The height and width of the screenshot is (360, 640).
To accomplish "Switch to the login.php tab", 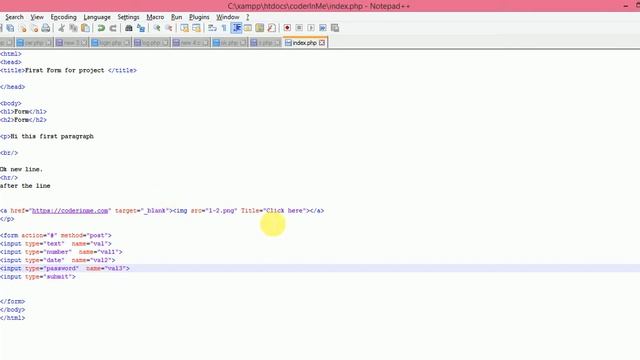I will 110,42.
